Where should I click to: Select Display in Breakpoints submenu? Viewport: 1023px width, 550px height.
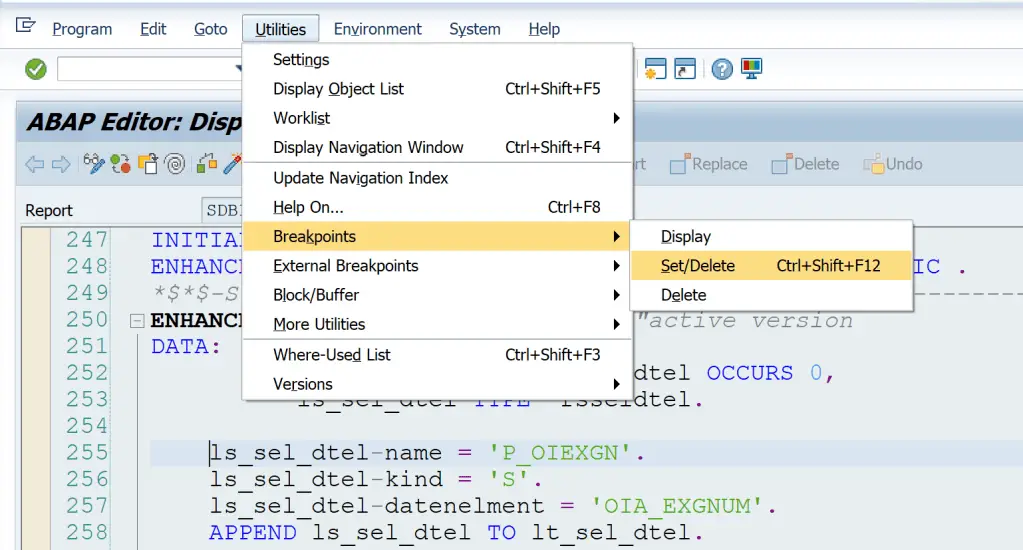(x=771, y=236)
